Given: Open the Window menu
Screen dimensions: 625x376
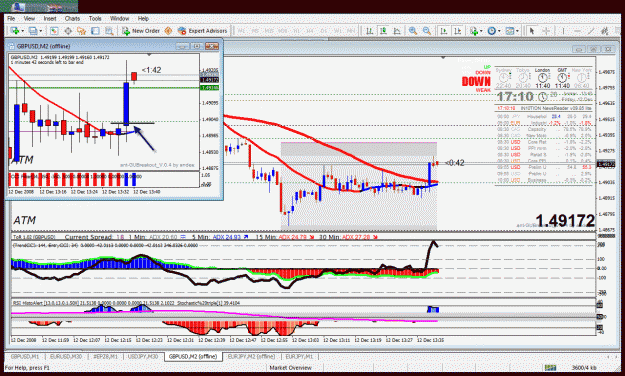Looking at the screenshot, I should pyautogui.click(x=119, y=18).
